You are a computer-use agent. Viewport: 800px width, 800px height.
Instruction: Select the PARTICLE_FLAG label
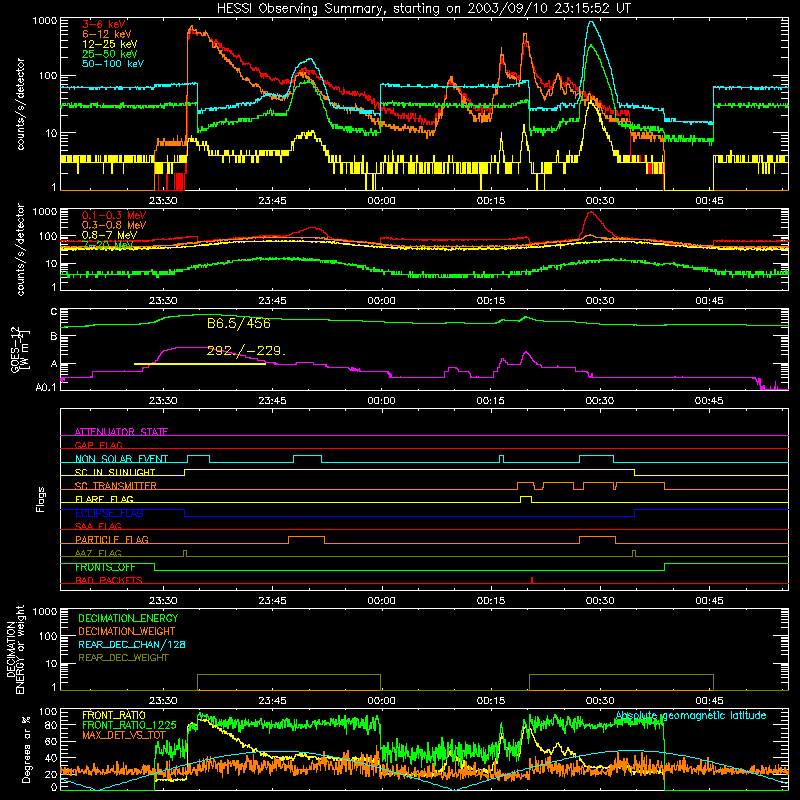112,540
